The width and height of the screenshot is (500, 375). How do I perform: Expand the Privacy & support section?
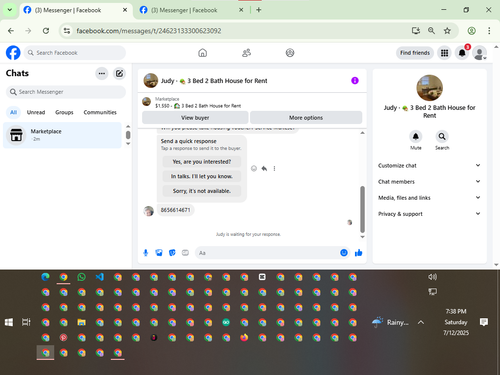pos(429,214)
